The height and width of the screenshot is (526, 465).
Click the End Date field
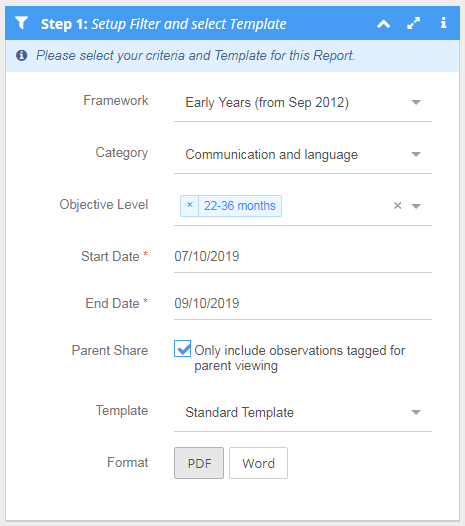coord(303,304)
